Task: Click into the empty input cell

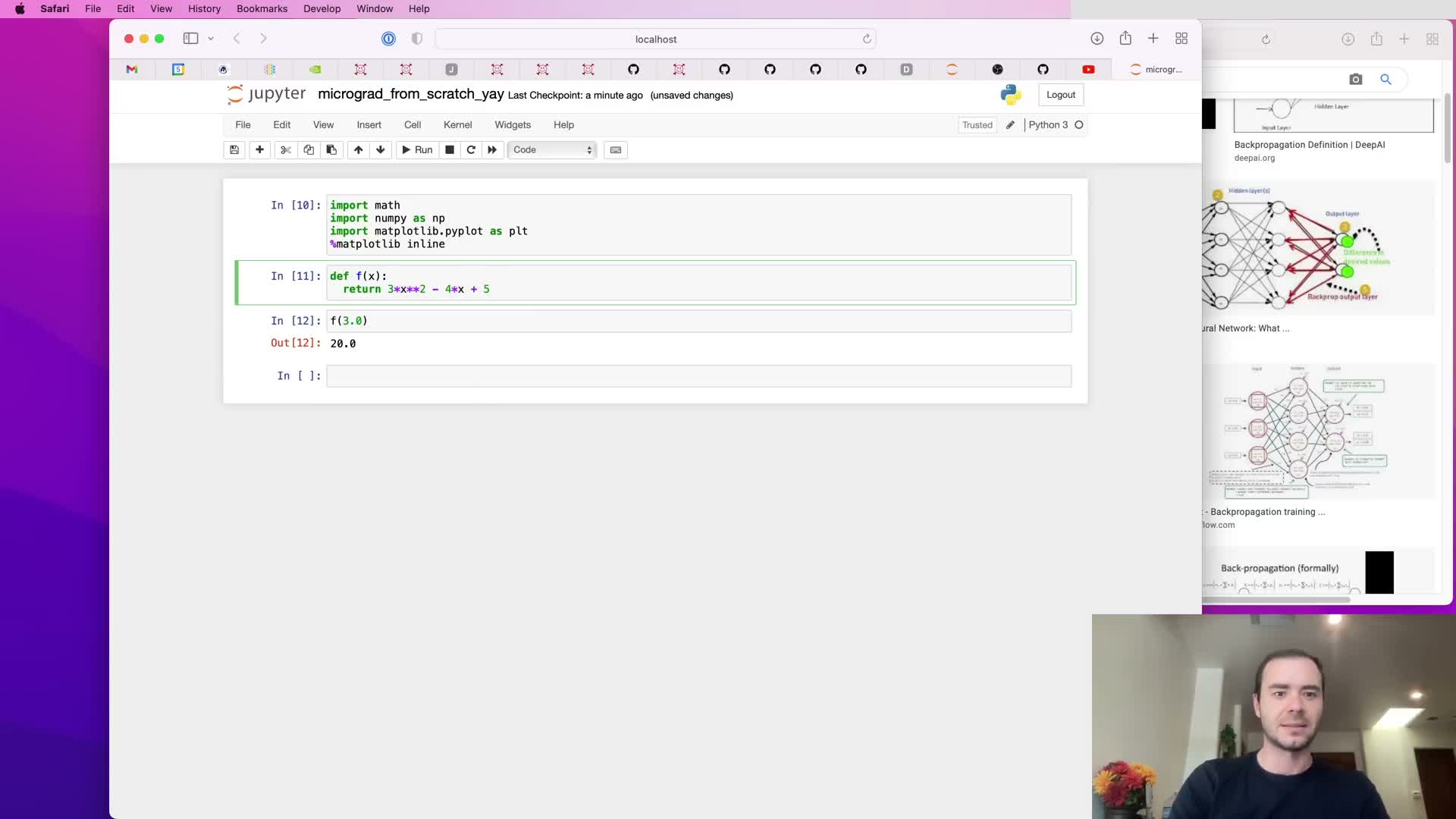Action: [698, 376]
